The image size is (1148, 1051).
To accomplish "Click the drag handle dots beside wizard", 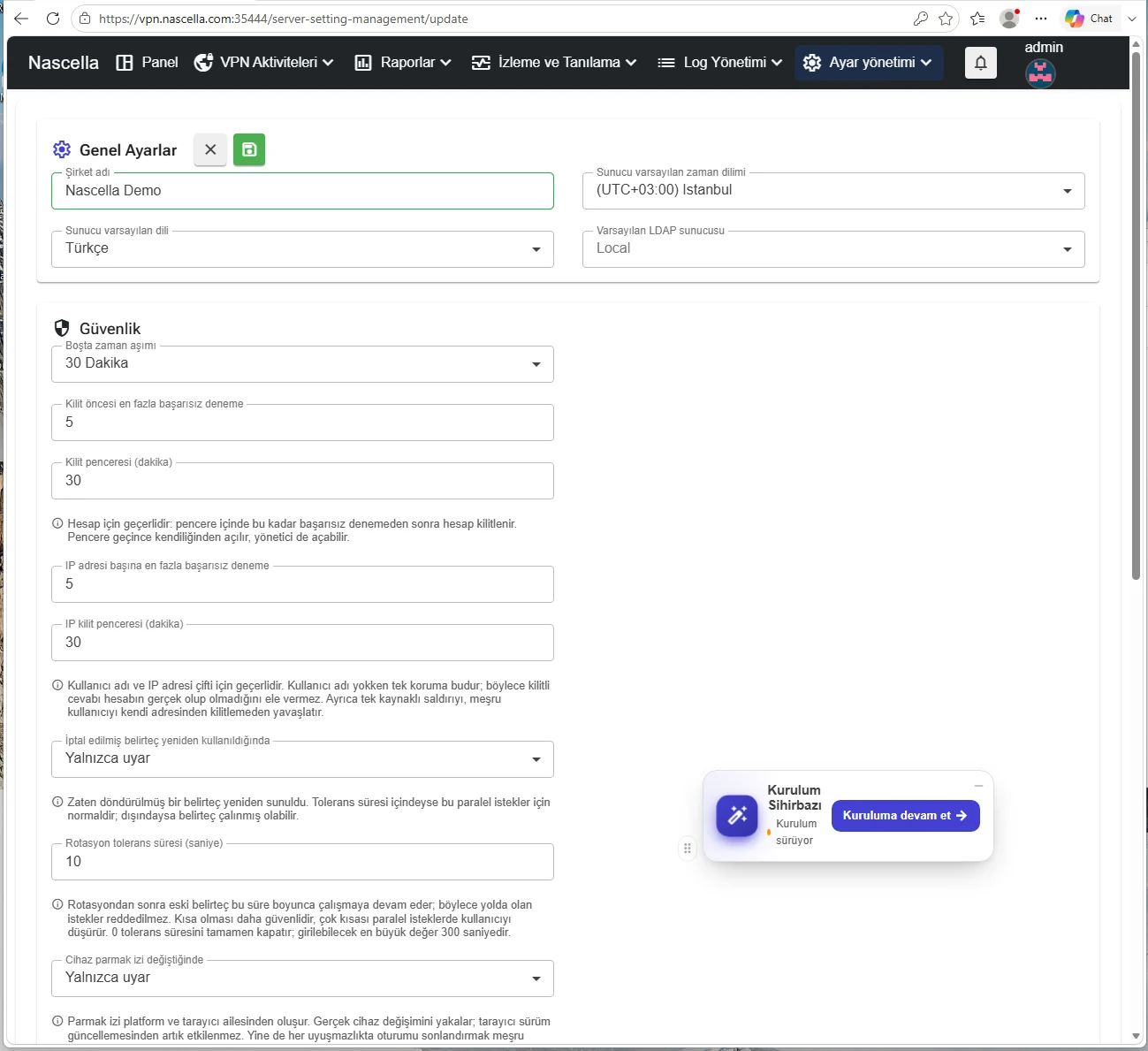I will (688, 849).
